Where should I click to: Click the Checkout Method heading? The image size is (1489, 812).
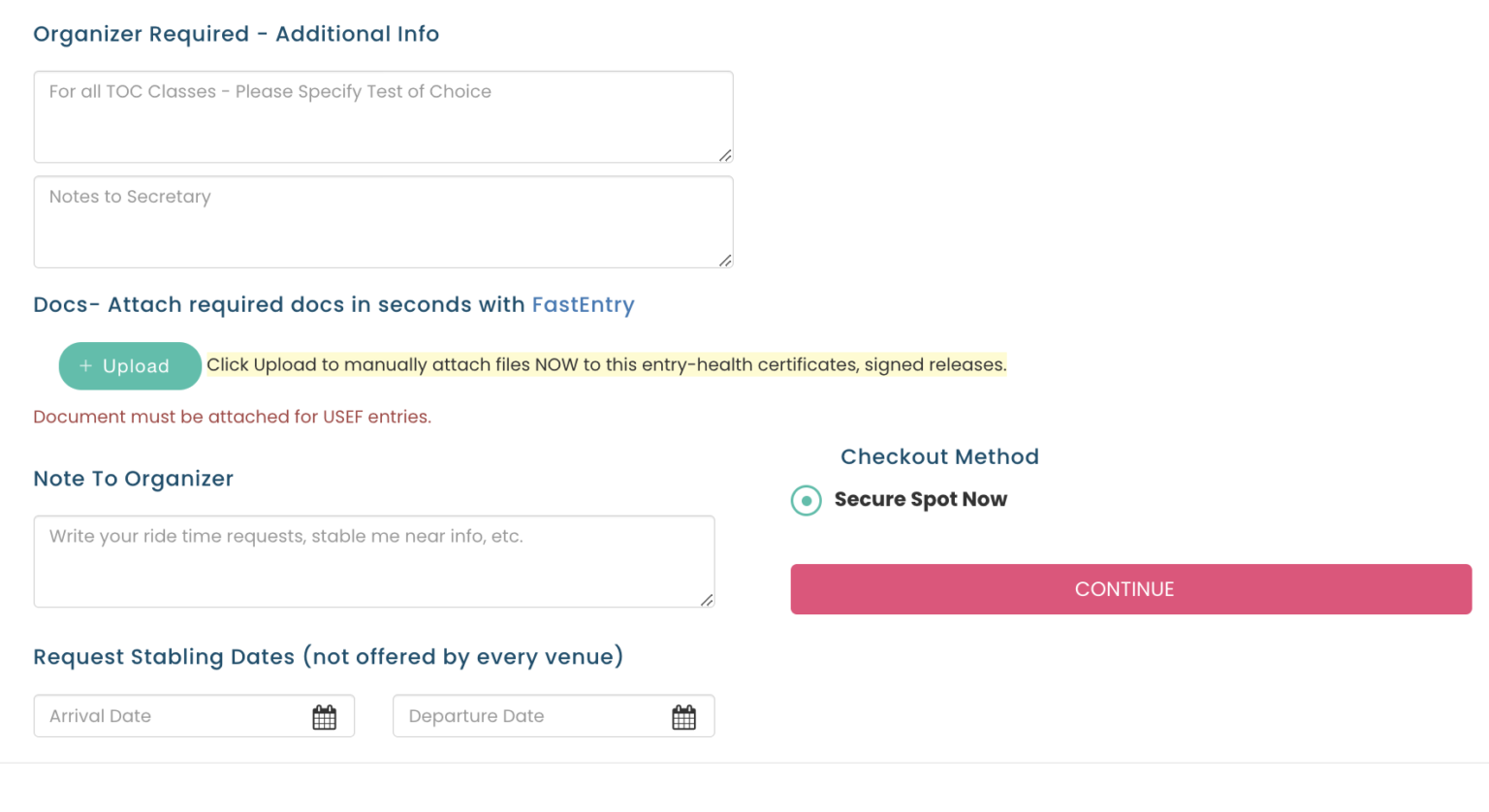coord(939,456)
